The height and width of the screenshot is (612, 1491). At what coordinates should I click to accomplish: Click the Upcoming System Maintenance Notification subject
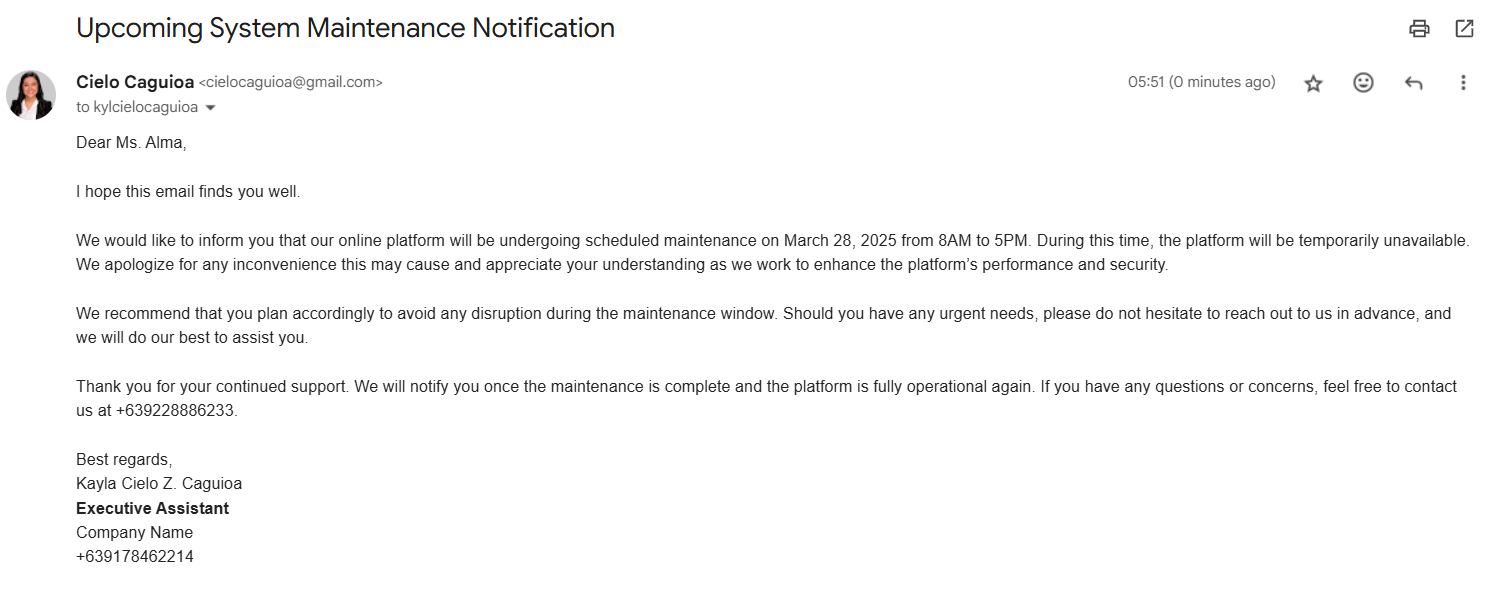click(x=345, y=28)
